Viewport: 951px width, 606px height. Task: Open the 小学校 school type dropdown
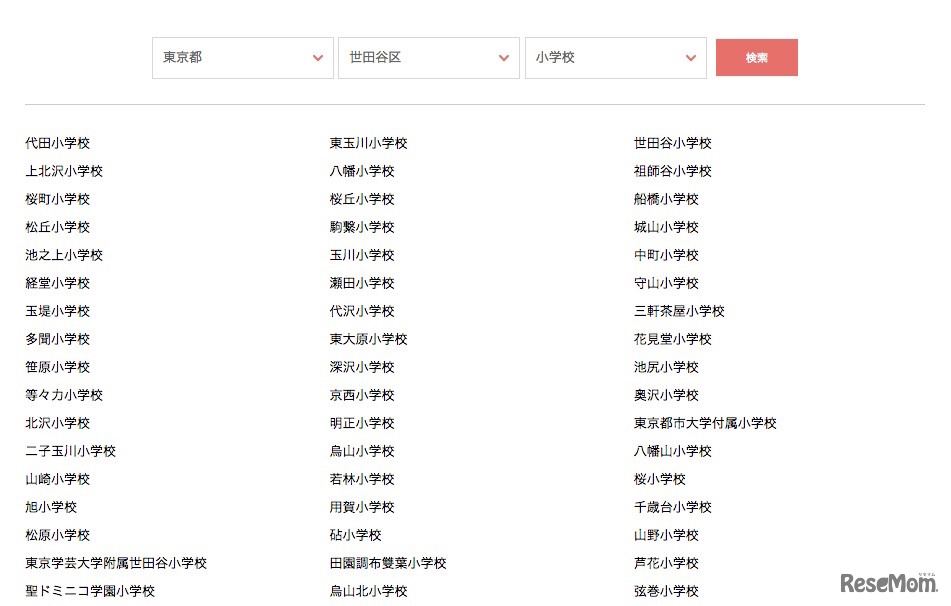(x=615, y=57)
